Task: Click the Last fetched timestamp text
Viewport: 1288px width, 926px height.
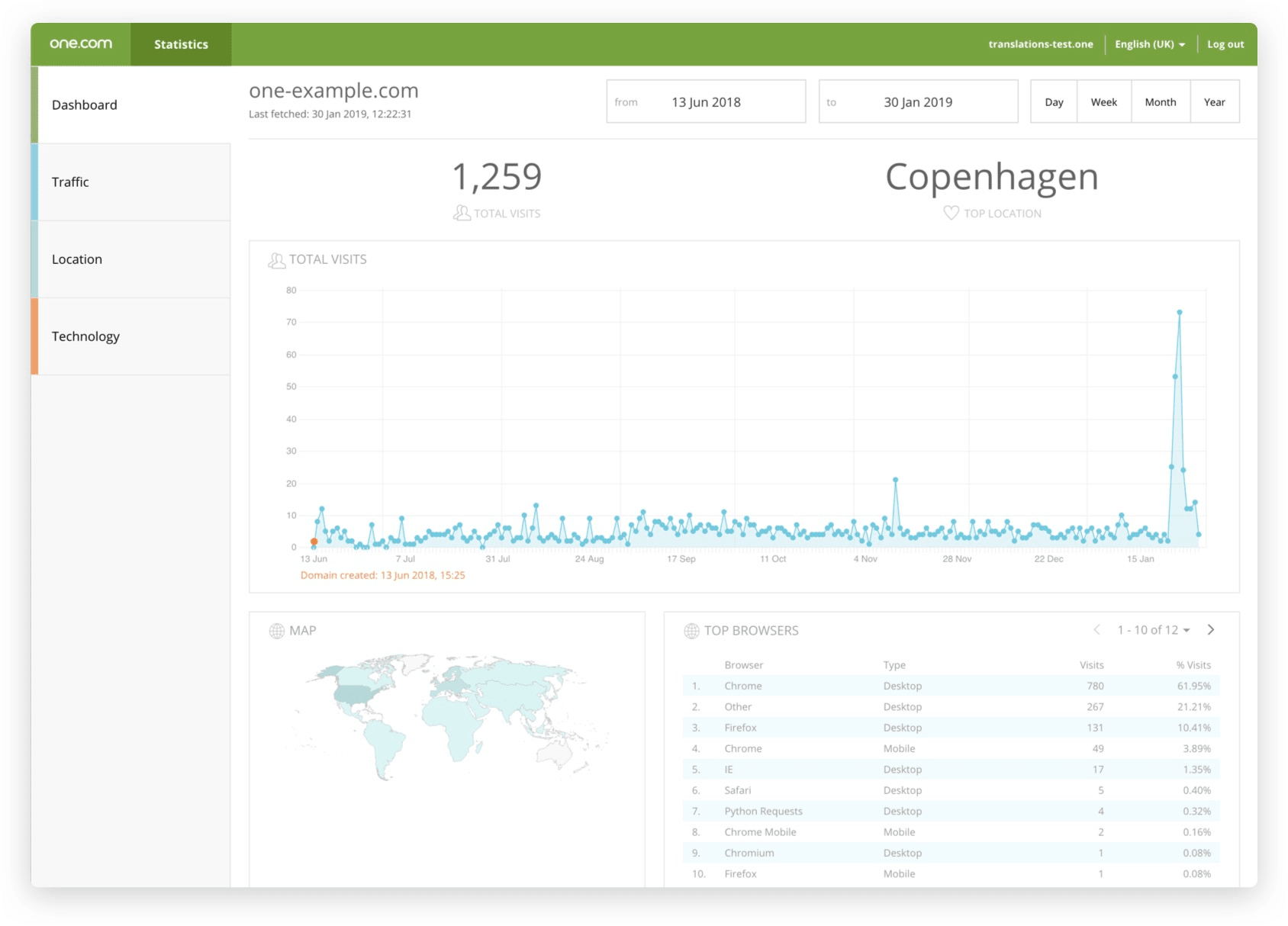Action: click(x=330, y=114)
